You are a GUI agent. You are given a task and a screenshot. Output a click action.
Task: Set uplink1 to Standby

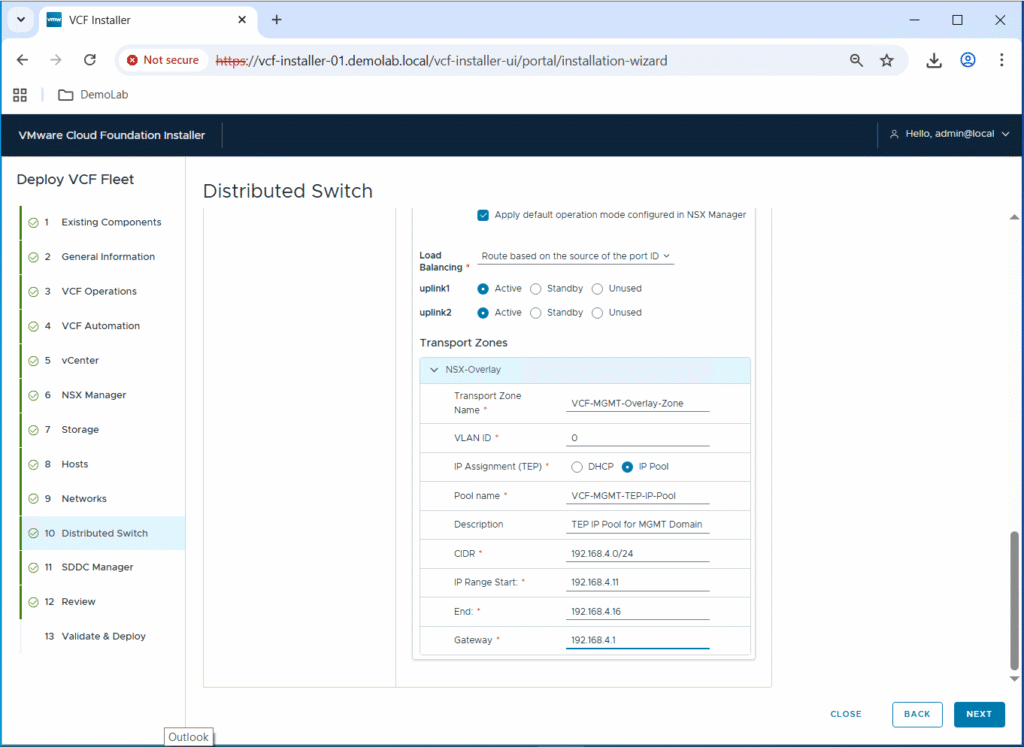click(x=536, y=289)
